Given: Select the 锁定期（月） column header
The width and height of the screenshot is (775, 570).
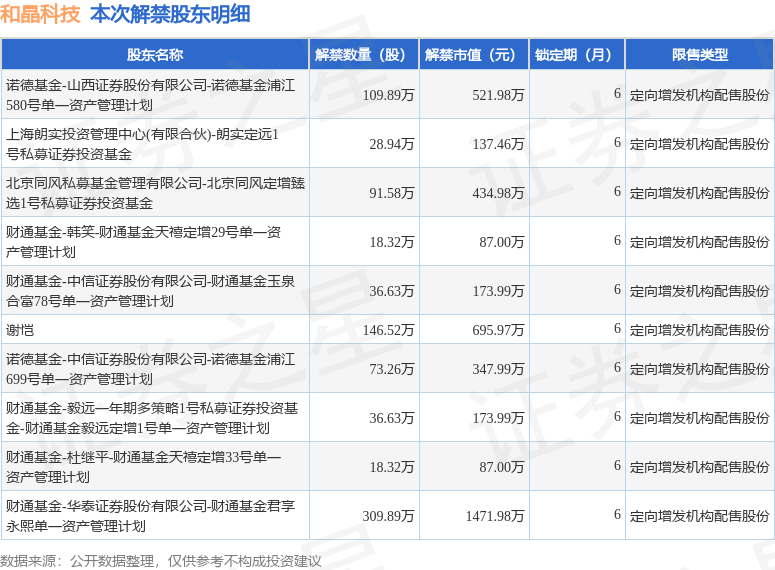Looking at the screenshot, I should click(x=577, y=54).
